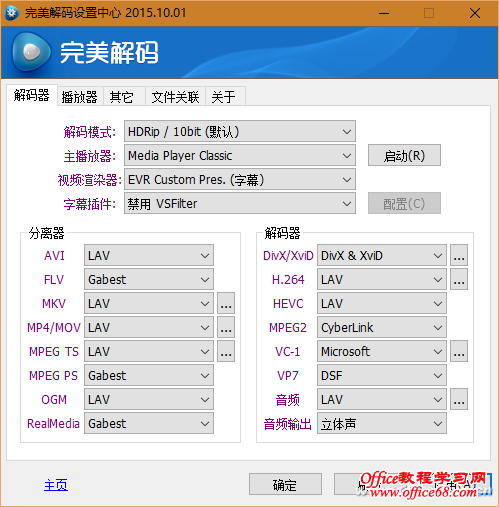Click the 解码模式 label
This screenshot has width=499, height=507.
tap(90, 132)
